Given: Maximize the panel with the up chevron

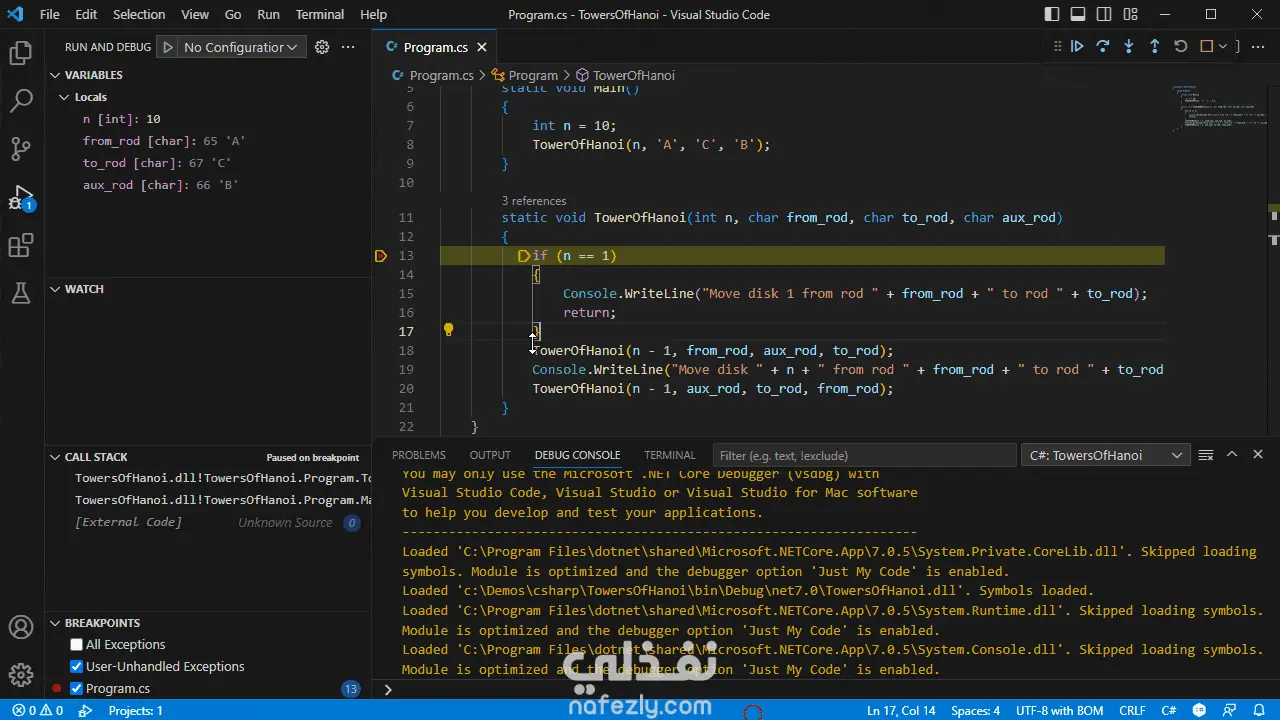Looking at the screenshot, I should point(1232,455).
